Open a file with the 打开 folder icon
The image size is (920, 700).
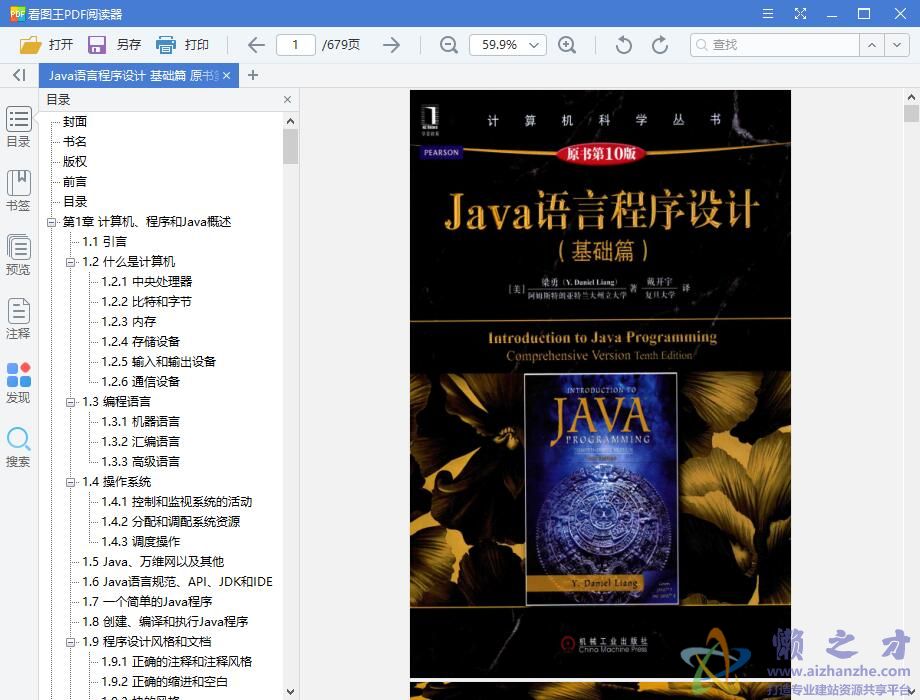[31, 45]
